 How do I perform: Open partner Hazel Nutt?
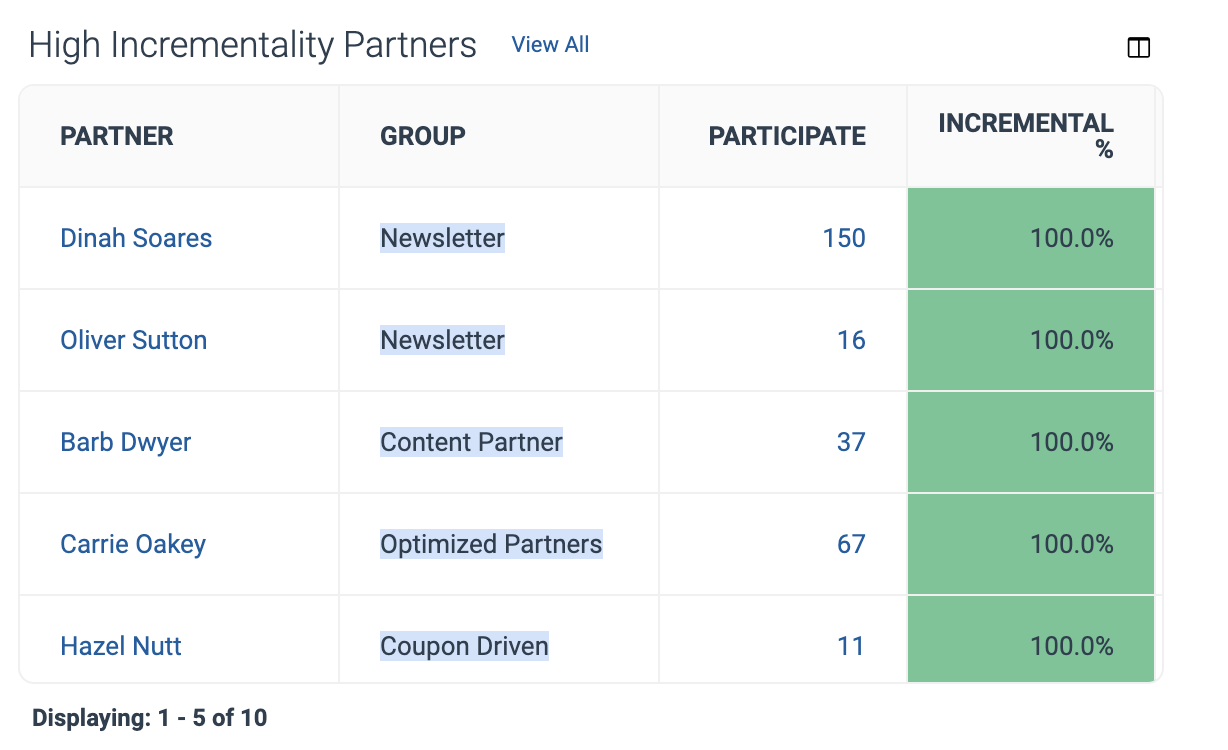[x=121, y=646]
